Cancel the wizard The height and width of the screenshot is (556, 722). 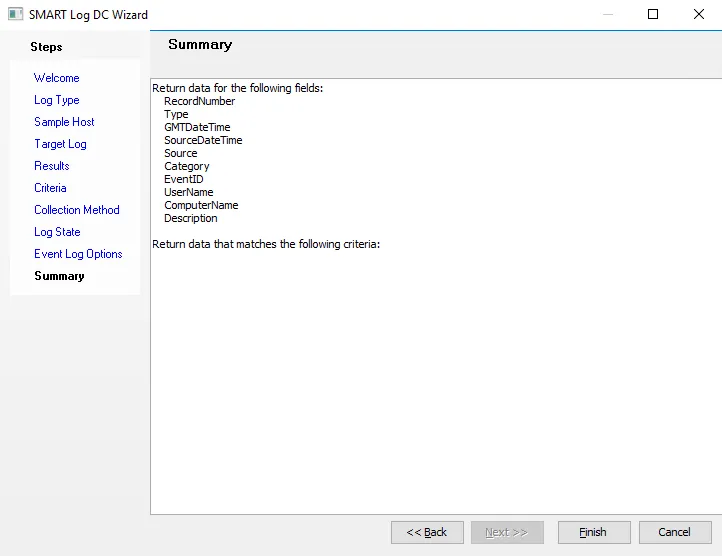(x=675, y=532)
